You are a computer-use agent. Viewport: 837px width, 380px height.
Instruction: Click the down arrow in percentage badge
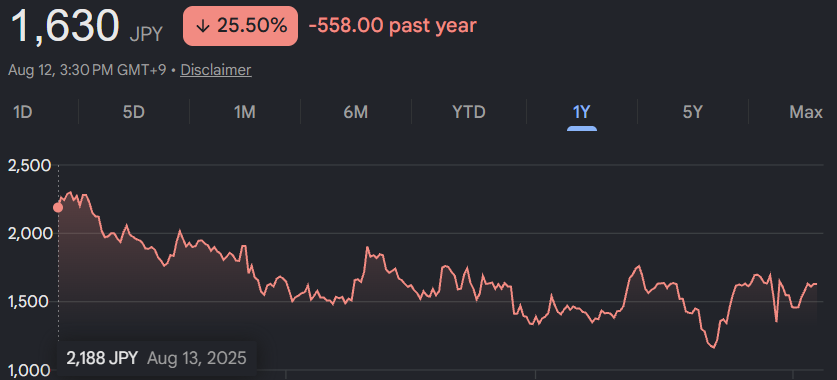click(x=202, y=26)
